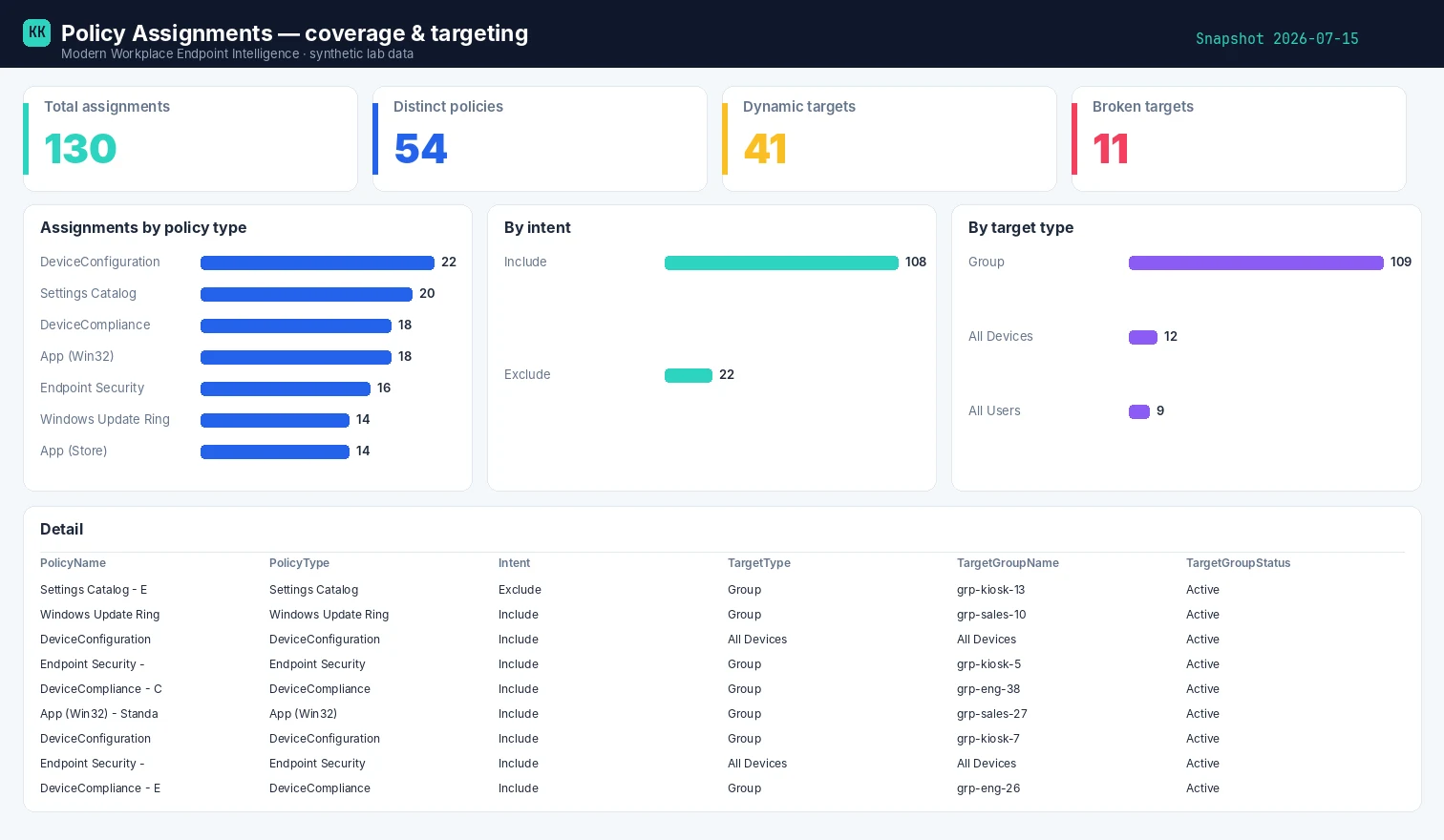This screenshot has height=840, width=1444.
Task: Click the Settings Catalog bar in chart
Action: (307, 294)
